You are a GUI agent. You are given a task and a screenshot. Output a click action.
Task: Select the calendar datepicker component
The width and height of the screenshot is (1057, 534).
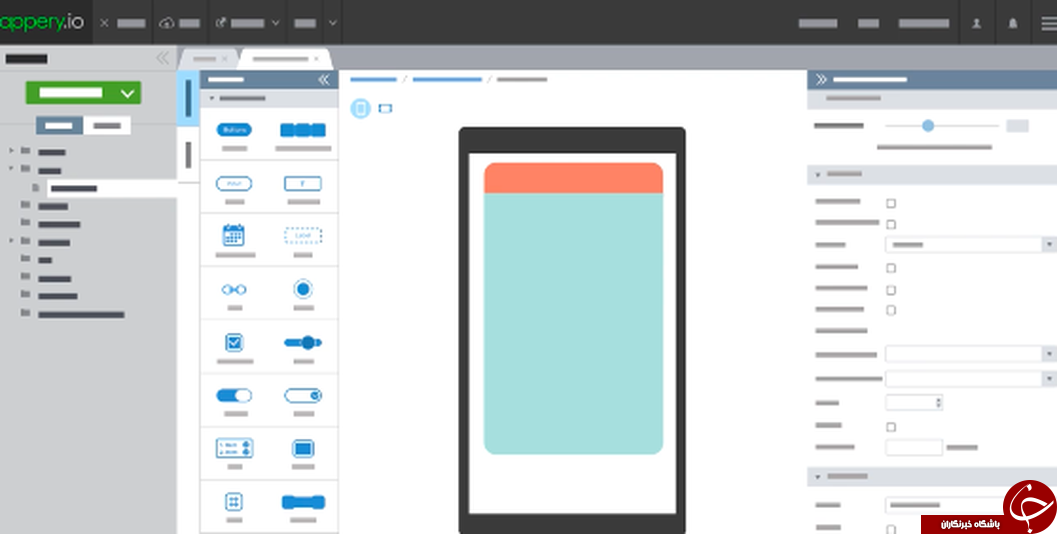click(x=233, y=235)
